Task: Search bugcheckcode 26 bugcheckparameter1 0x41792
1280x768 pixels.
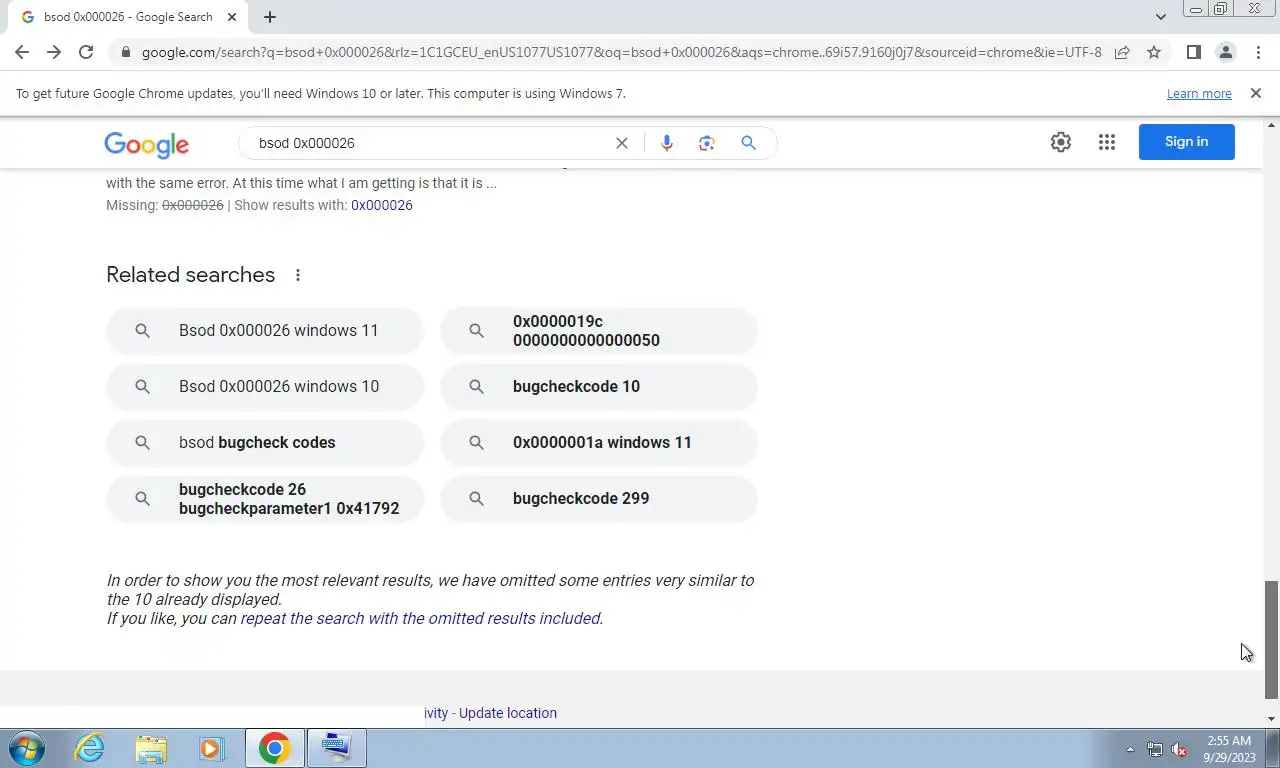Action: [x=265, y=499]
